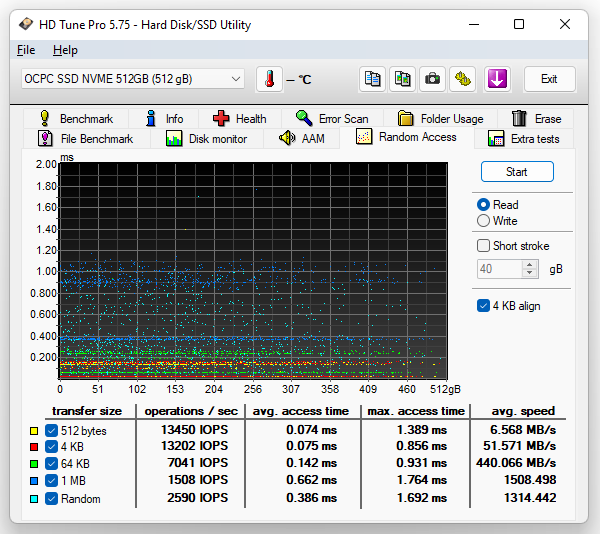Expand the OCPC SSD drive selector

tap(133, 79)
